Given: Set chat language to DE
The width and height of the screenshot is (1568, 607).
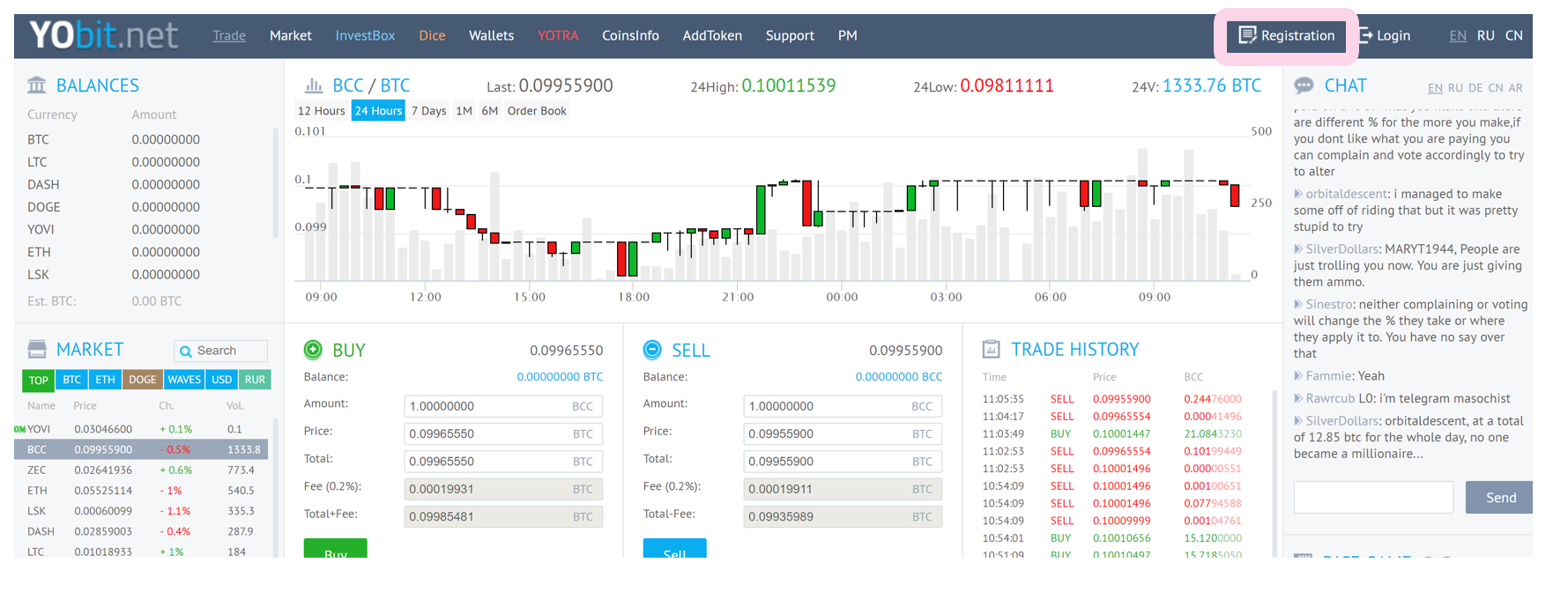Looking at the screenshot, I should pos(1475,88).
